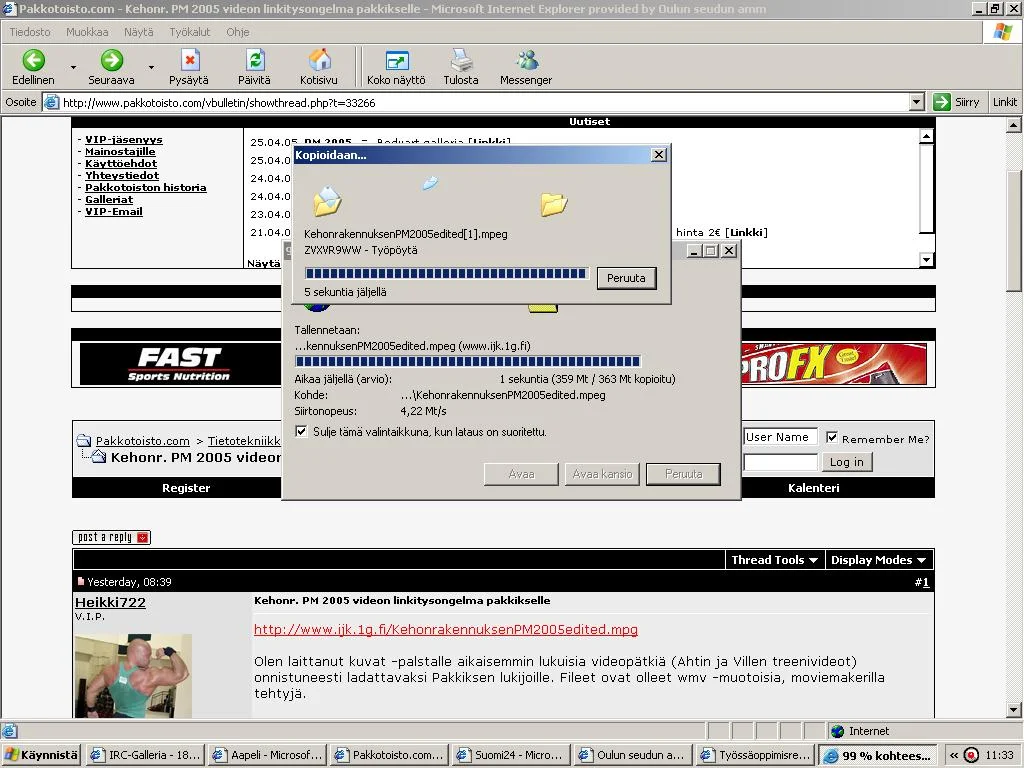Open Koko näyttö fullscreen icon
Viewport: 1024px width, 768px height.
pos(396,61)
